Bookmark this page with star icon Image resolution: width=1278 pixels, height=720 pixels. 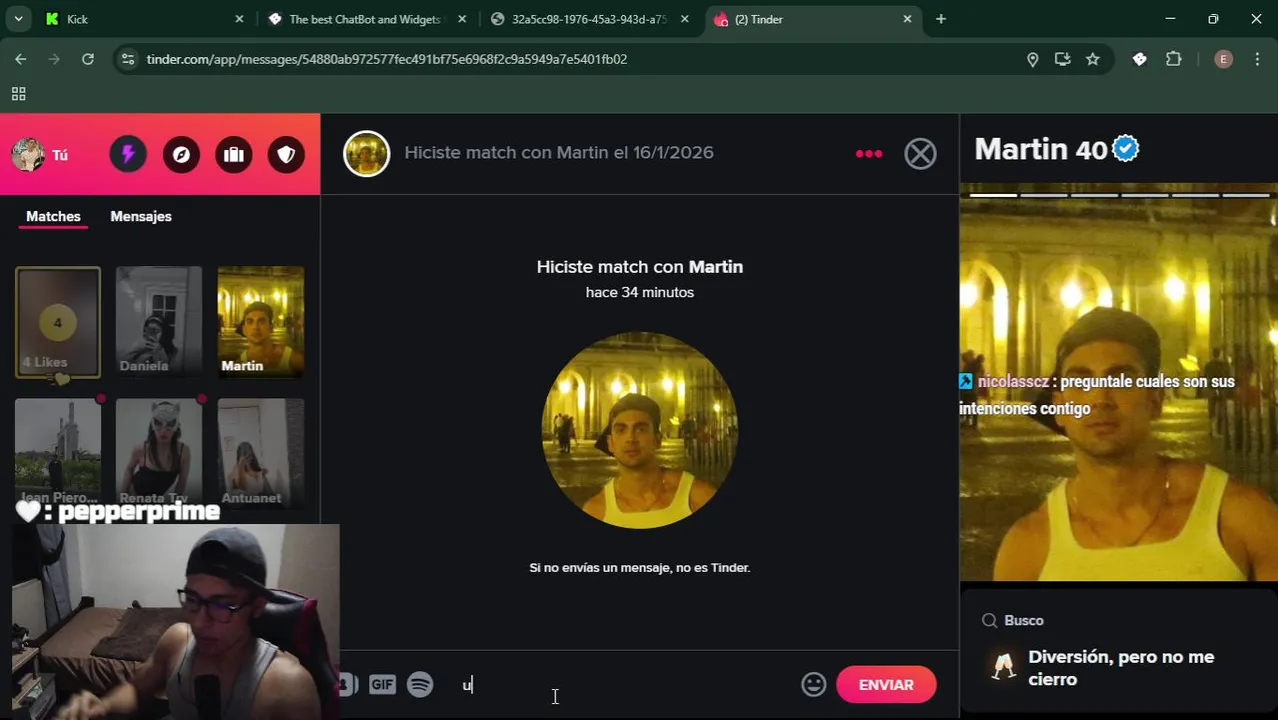pos(1092,59)
